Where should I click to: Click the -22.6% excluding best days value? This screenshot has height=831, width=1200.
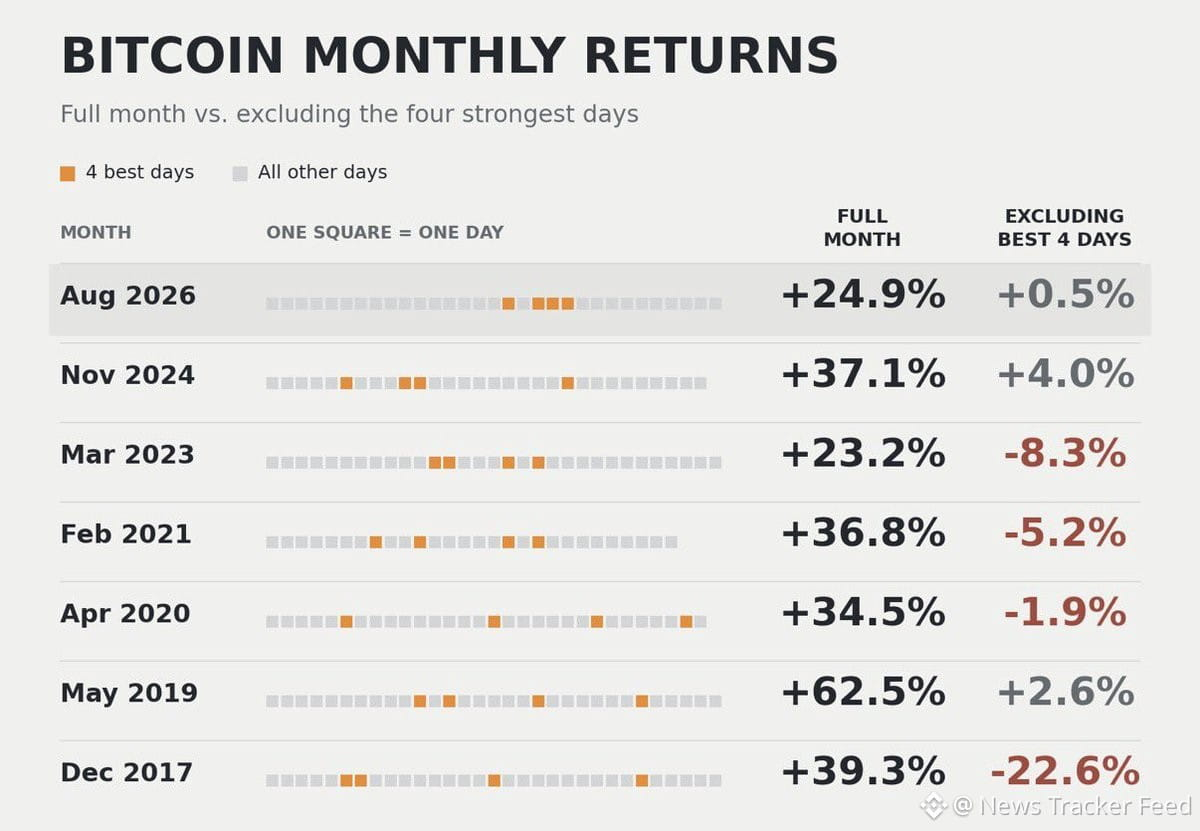point(1064,771)
